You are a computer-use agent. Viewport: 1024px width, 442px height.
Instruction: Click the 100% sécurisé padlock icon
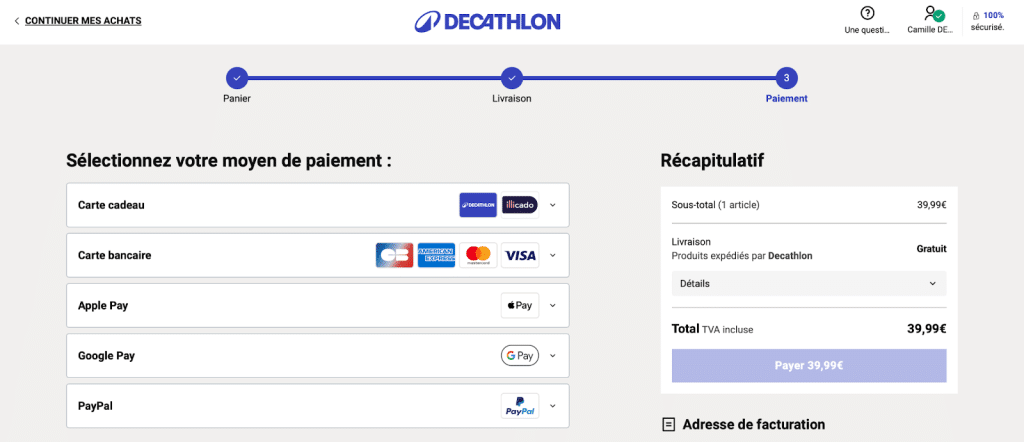click(x=976, y=16)
